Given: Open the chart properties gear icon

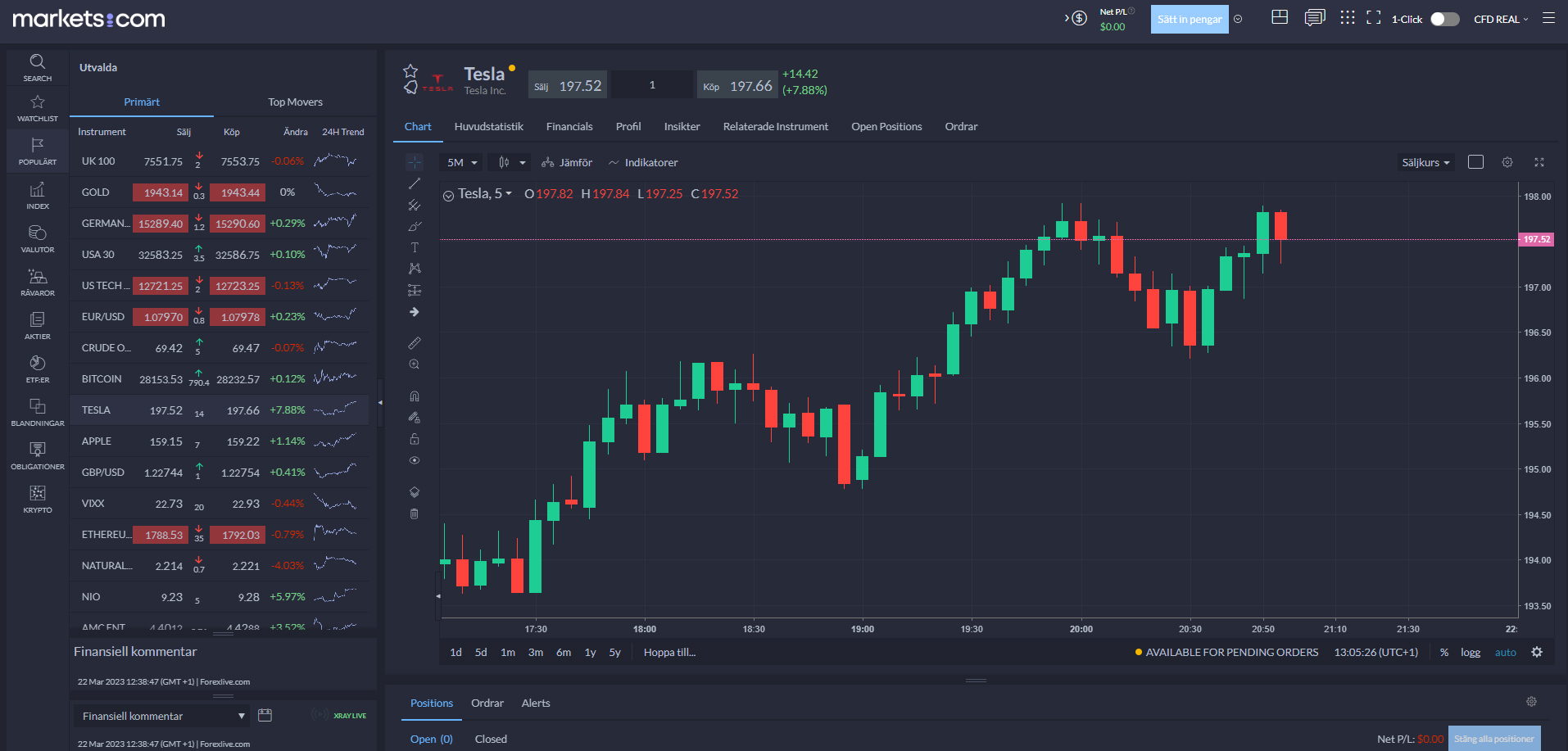Looking at the screenshot, I should pos(1537,652).
